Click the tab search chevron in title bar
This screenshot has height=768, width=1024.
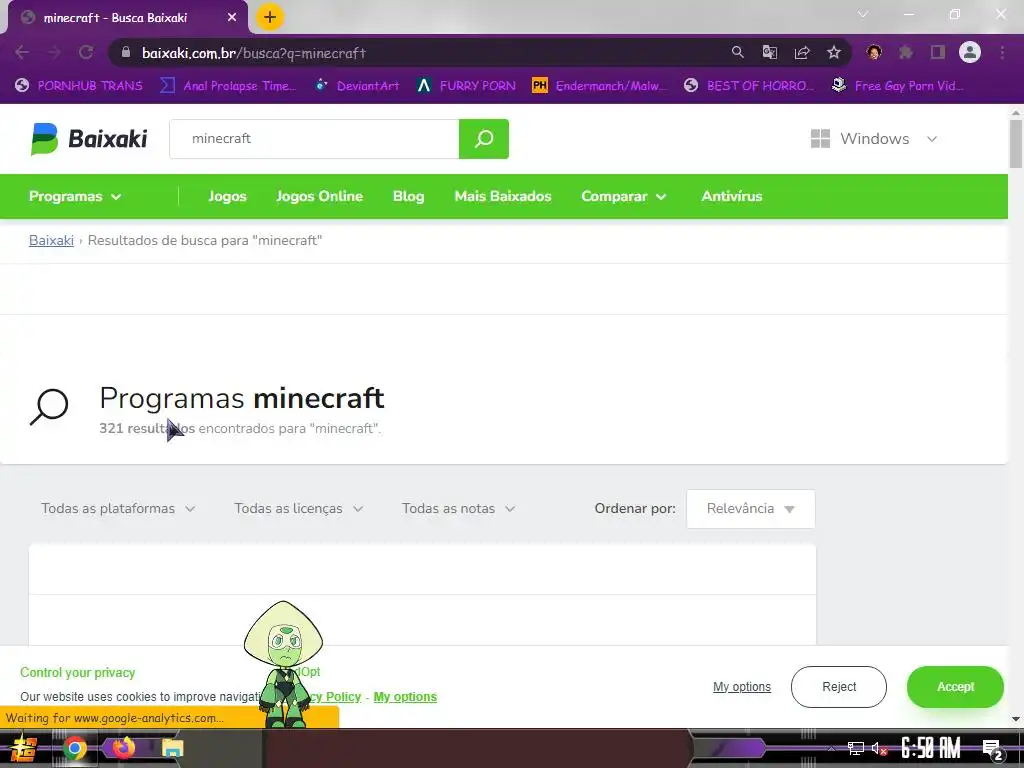(x=863, y=14)
